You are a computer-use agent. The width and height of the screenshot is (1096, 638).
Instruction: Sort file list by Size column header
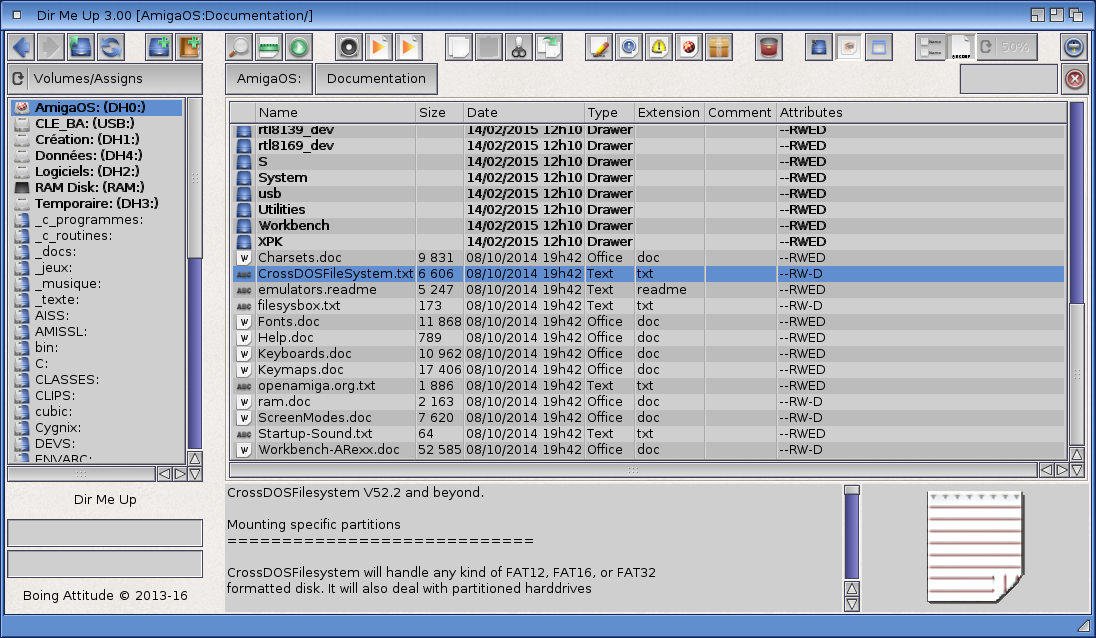[439, 112]
